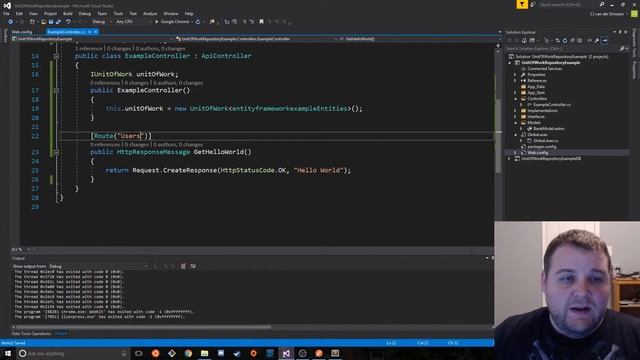Open Task View on the taskbar
The image size is (640, 360).
(x=139, y=353)
